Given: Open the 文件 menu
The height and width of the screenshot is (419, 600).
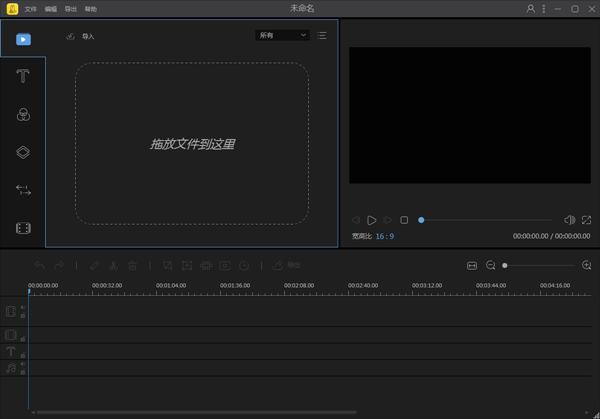Looking at the screenshot, I should point(30,9).
